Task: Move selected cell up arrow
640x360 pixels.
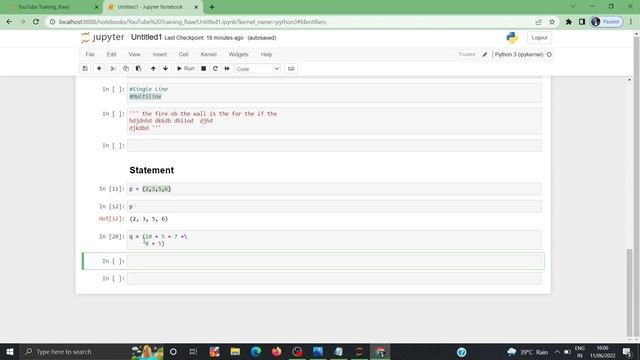Action: (153, 69)
